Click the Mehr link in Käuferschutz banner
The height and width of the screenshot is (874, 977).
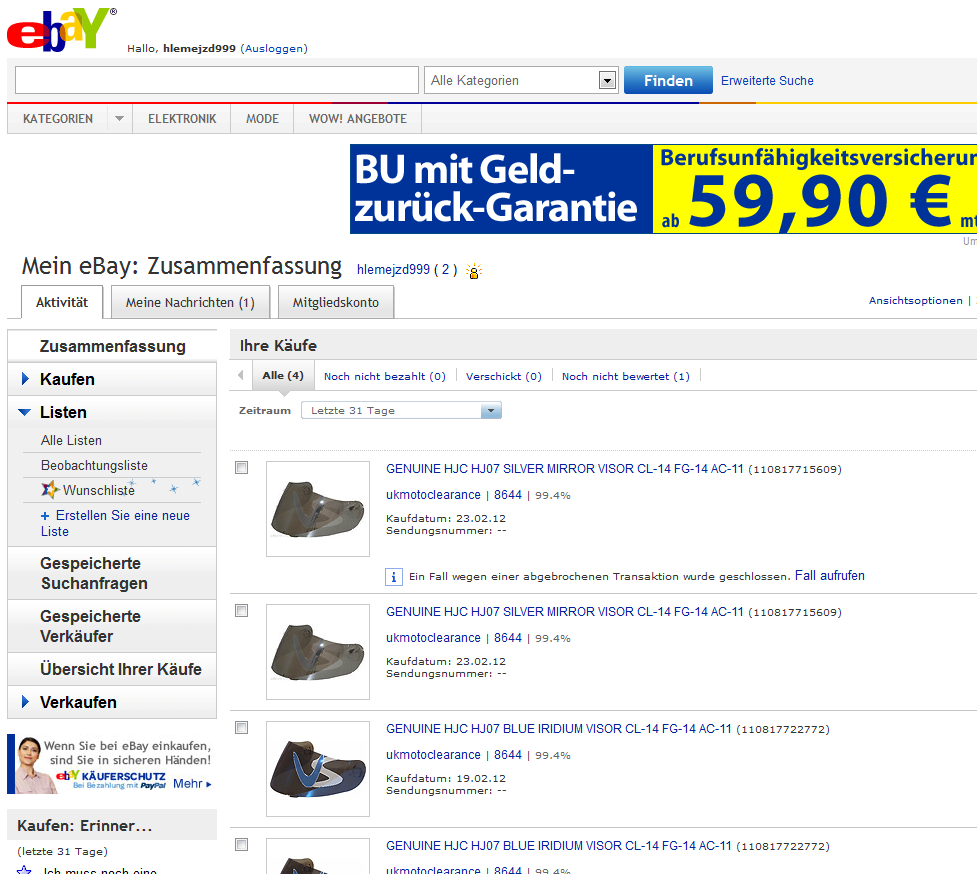click(x=192, y=784)
